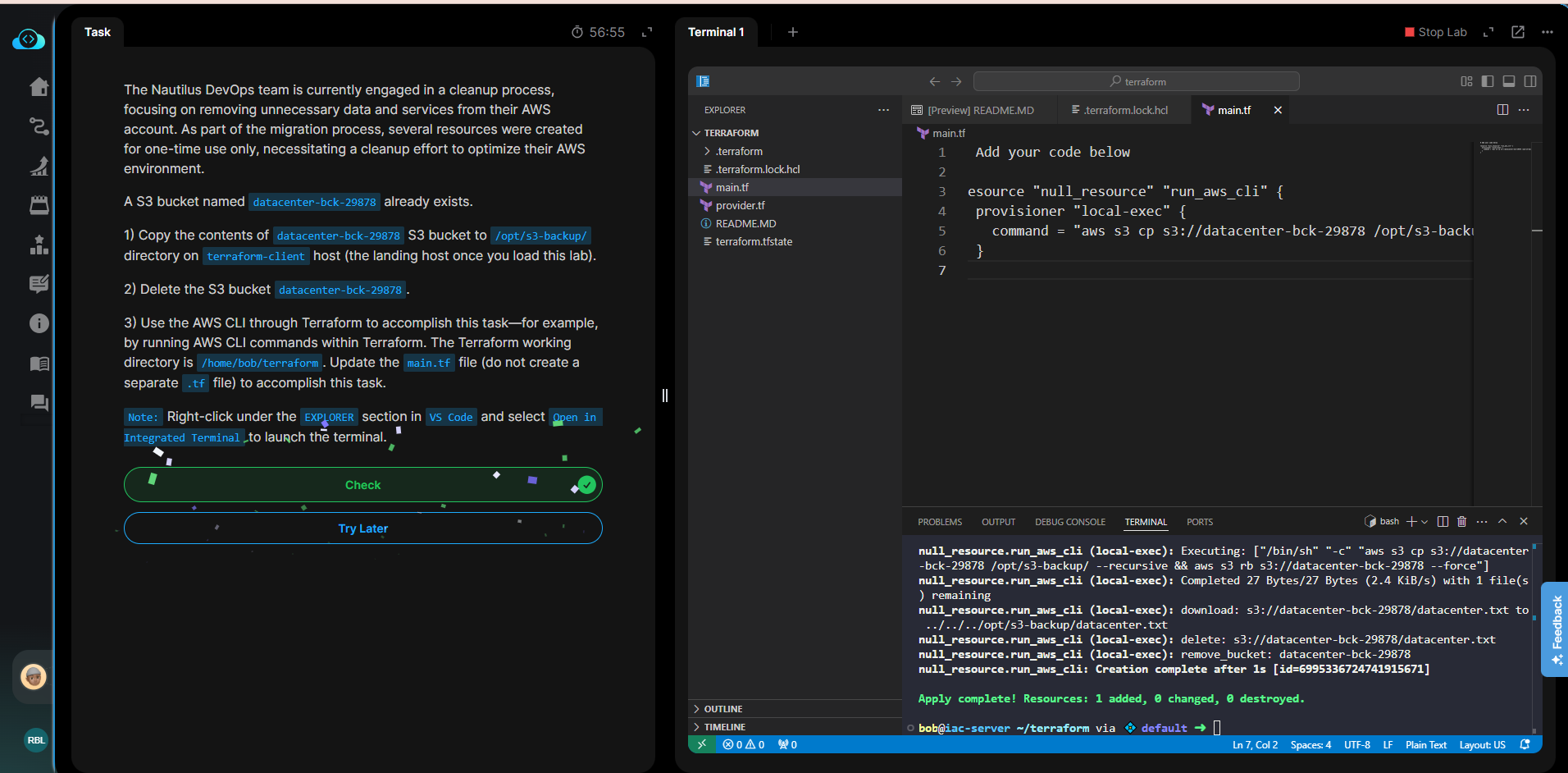Kill terminal with the trash icon

click(x=1461, y=522)
